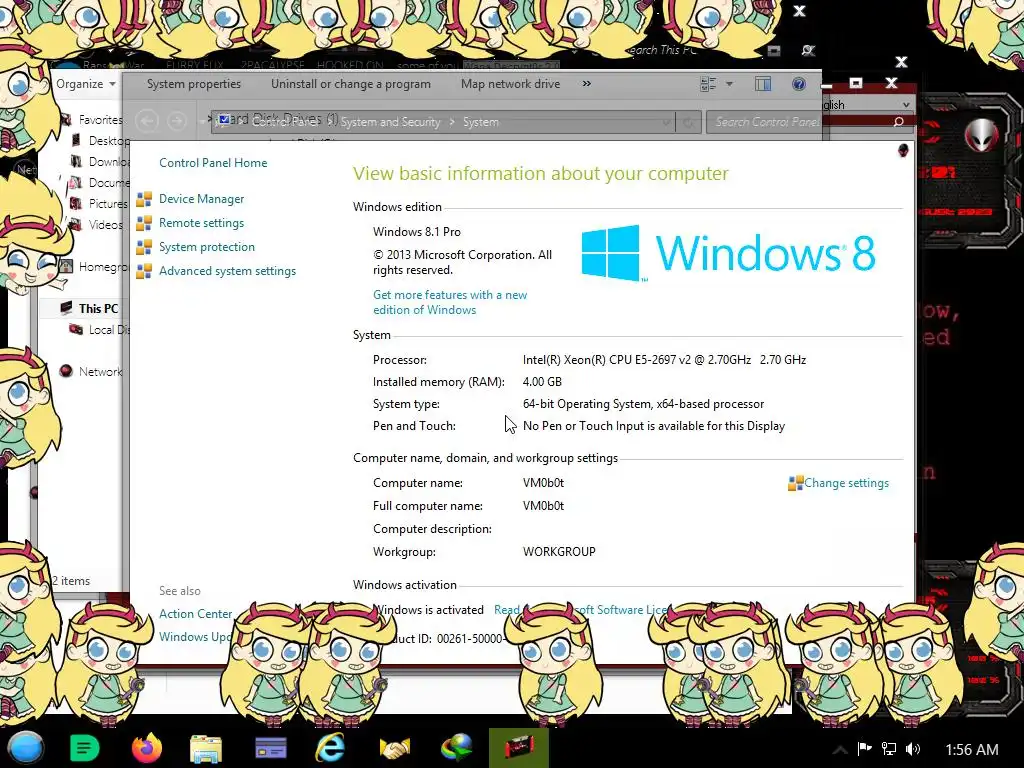Click Change settings for computer name

click(x=846, y=483)
